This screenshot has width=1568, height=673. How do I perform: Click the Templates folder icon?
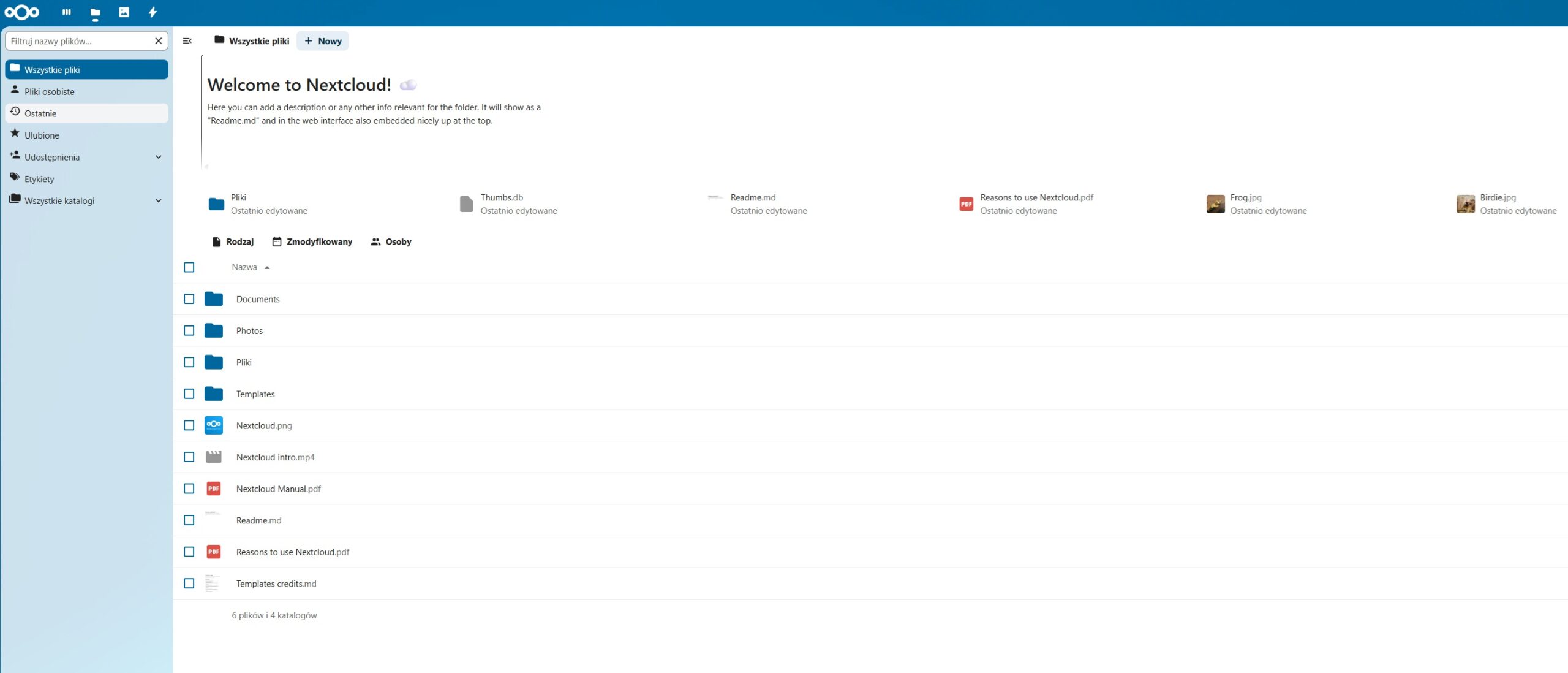[214, 394]
